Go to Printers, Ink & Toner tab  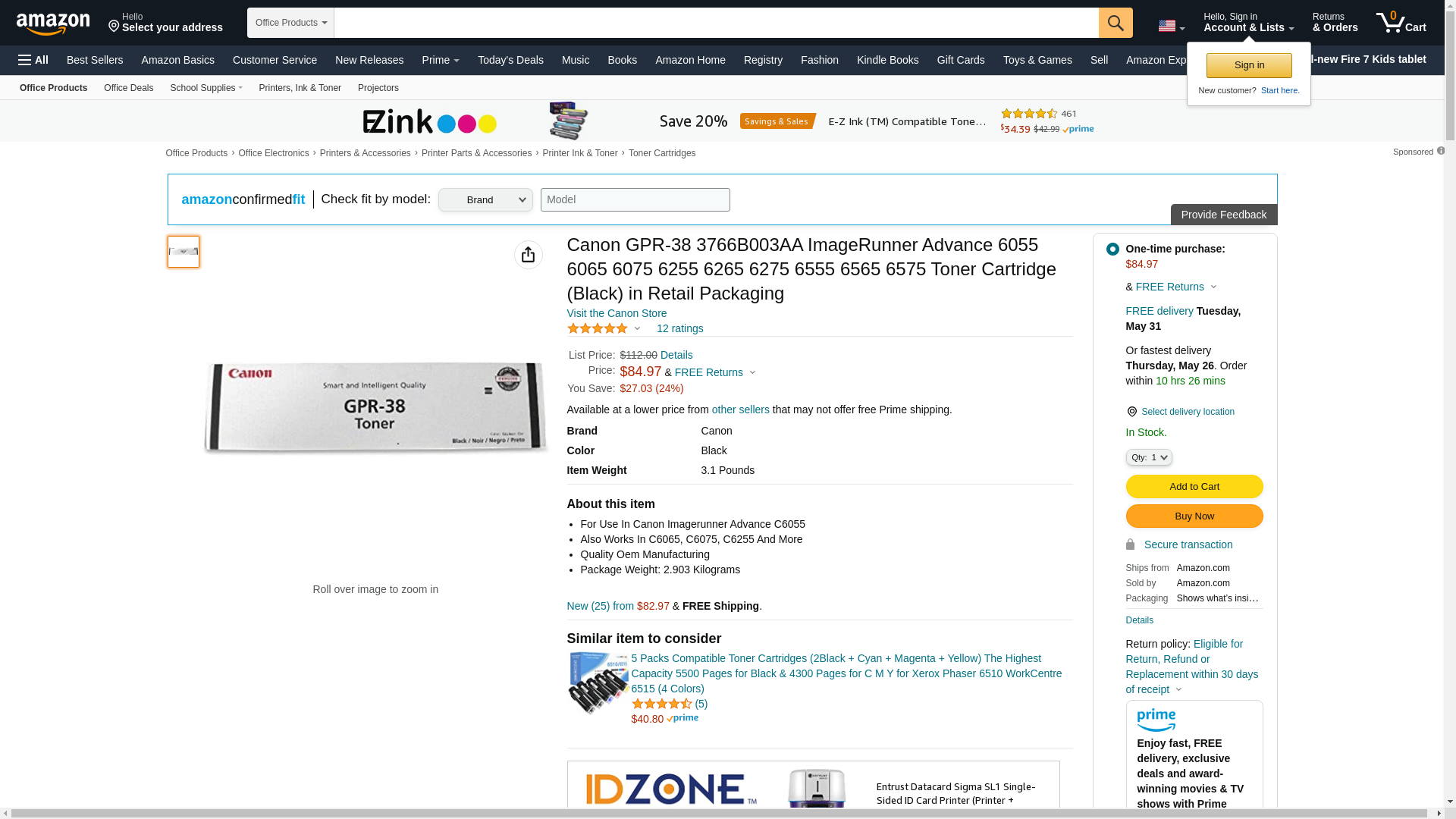click(x=300, y=88)
